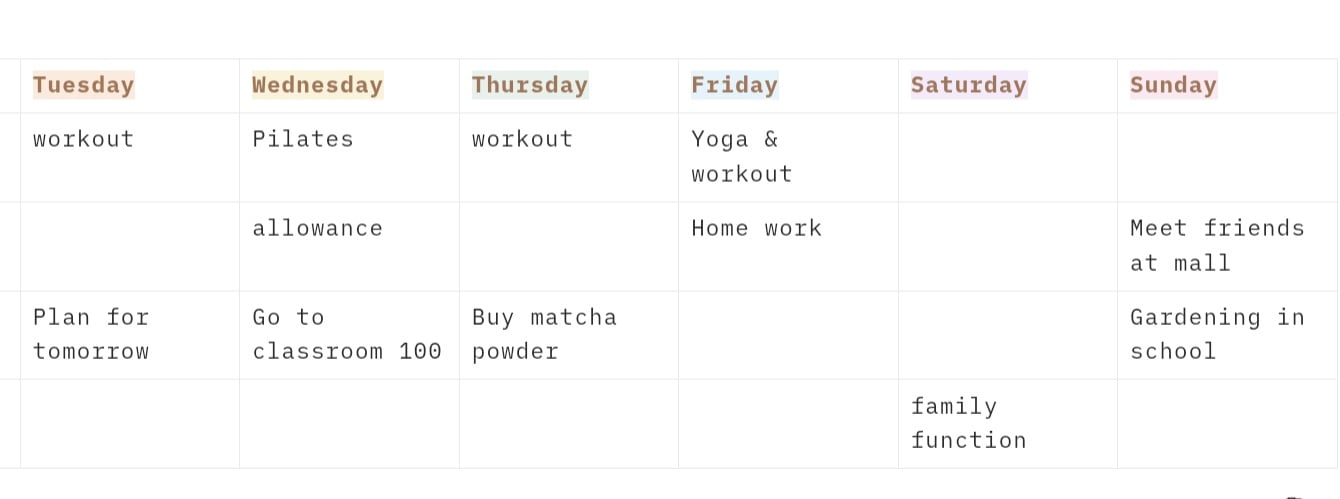The image size is (1340, 499).
Task: Select the Home work cell
Action: point(756,228)
